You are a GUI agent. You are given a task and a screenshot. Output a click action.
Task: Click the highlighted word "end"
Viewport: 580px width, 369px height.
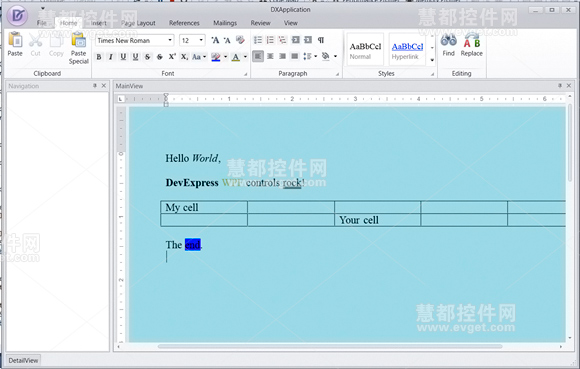point(193,244)
